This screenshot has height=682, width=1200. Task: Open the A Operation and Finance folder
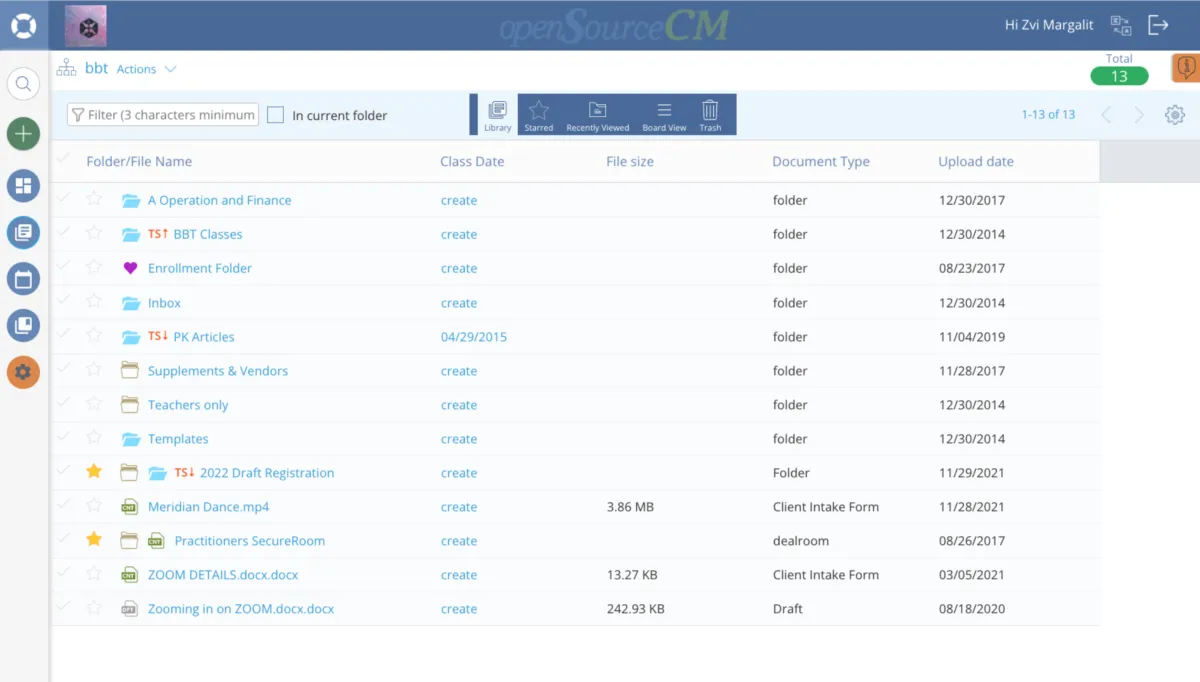[x=220, y=200]
